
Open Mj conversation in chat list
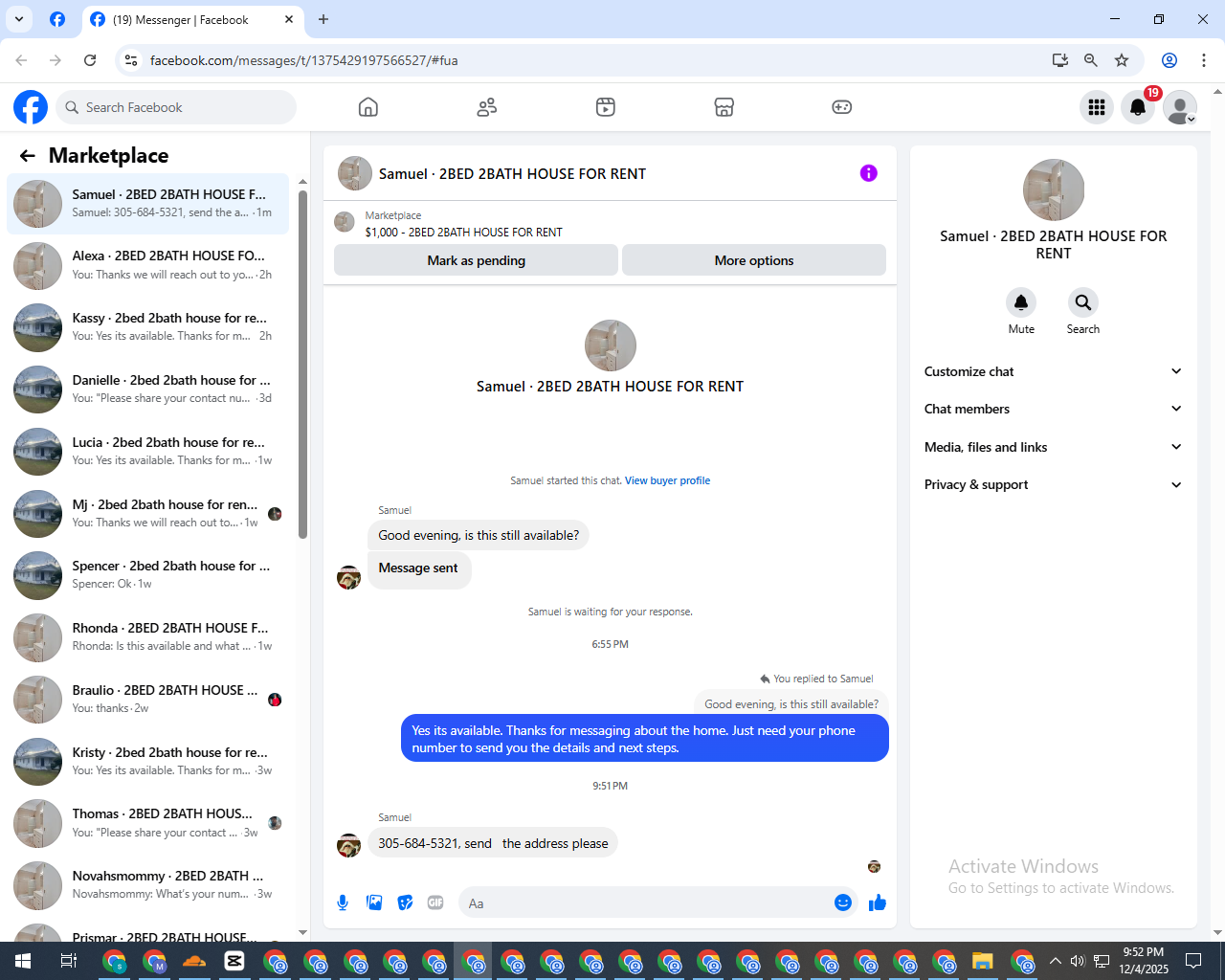pos(148,514)
